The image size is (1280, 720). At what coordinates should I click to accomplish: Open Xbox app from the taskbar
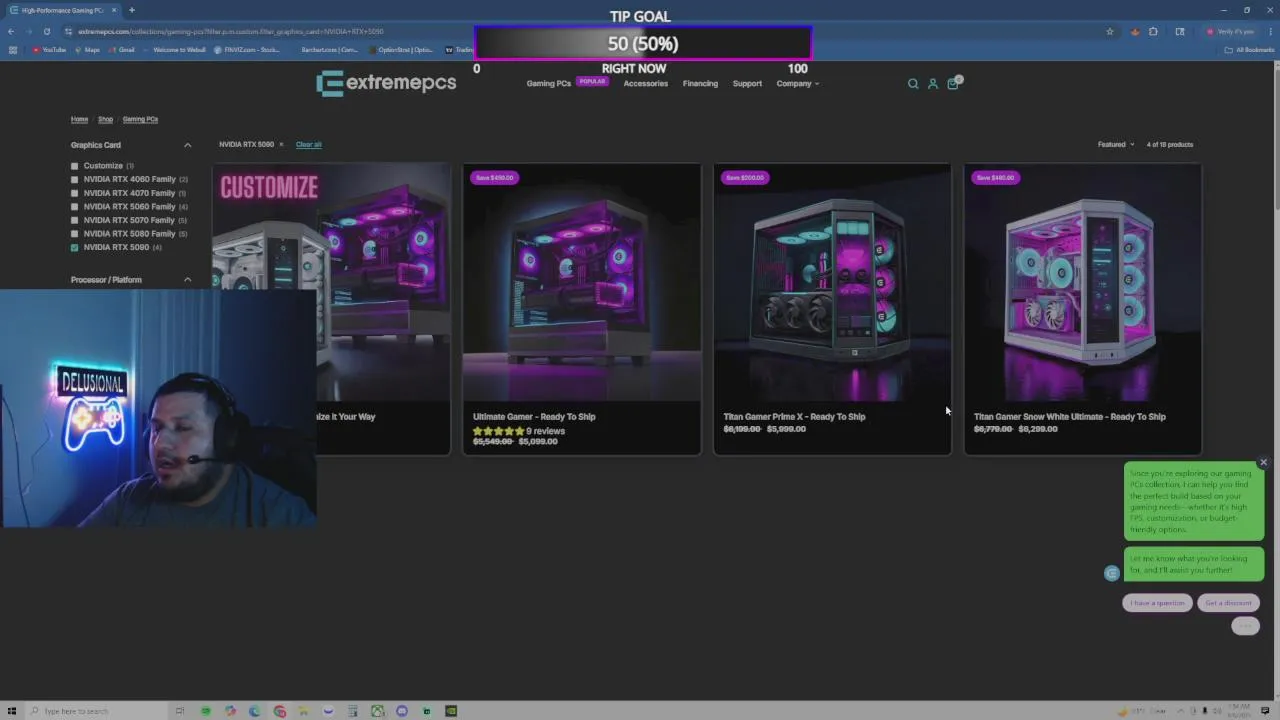377,711
